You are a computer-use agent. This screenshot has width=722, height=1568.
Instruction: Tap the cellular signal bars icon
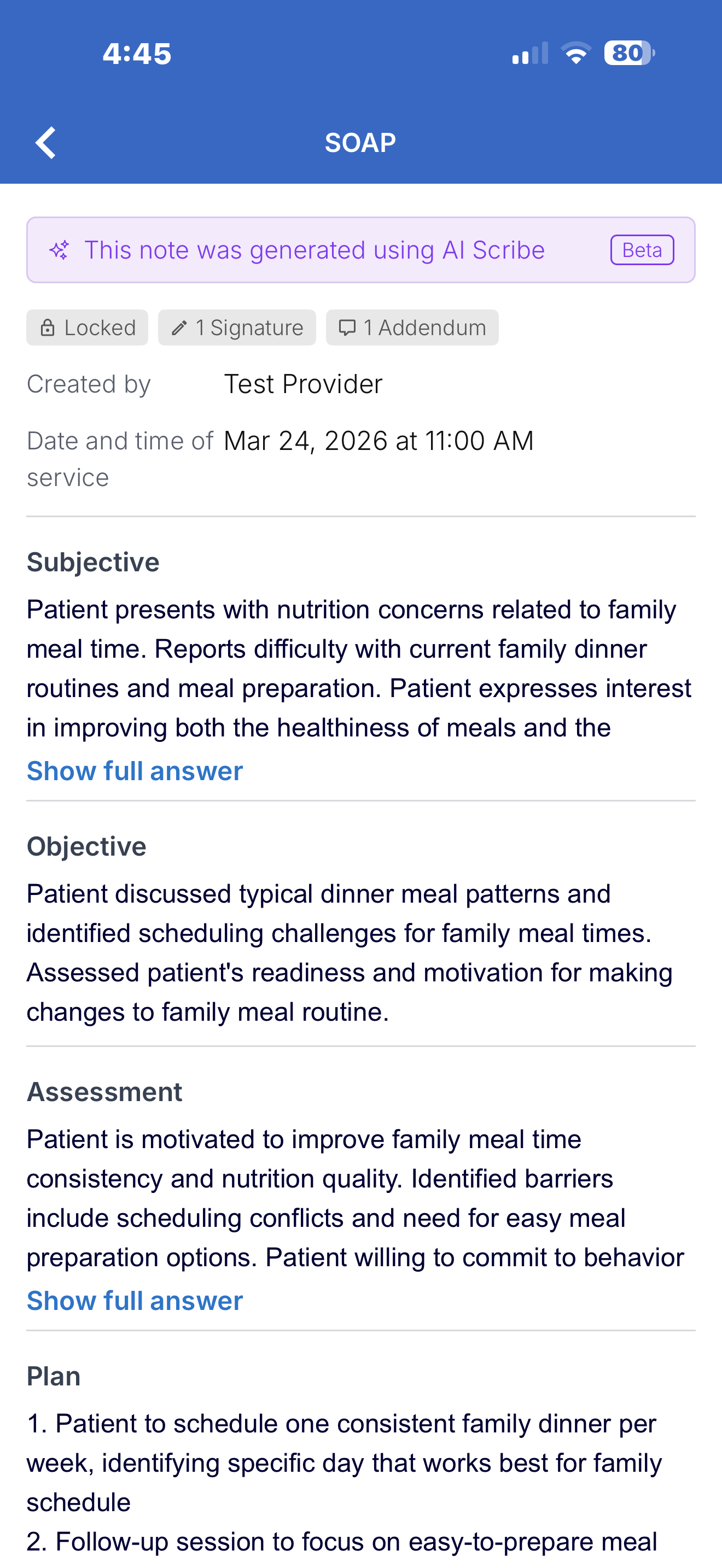tap(530, 53)
